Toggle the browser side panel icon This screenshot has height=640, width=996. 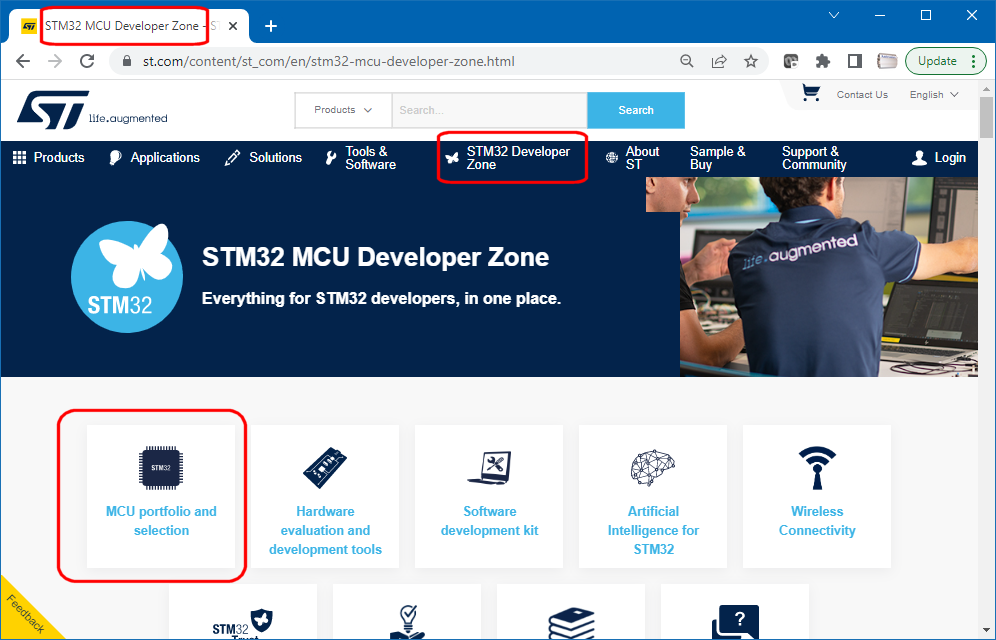pyautogui.click(x=855, y=61)
